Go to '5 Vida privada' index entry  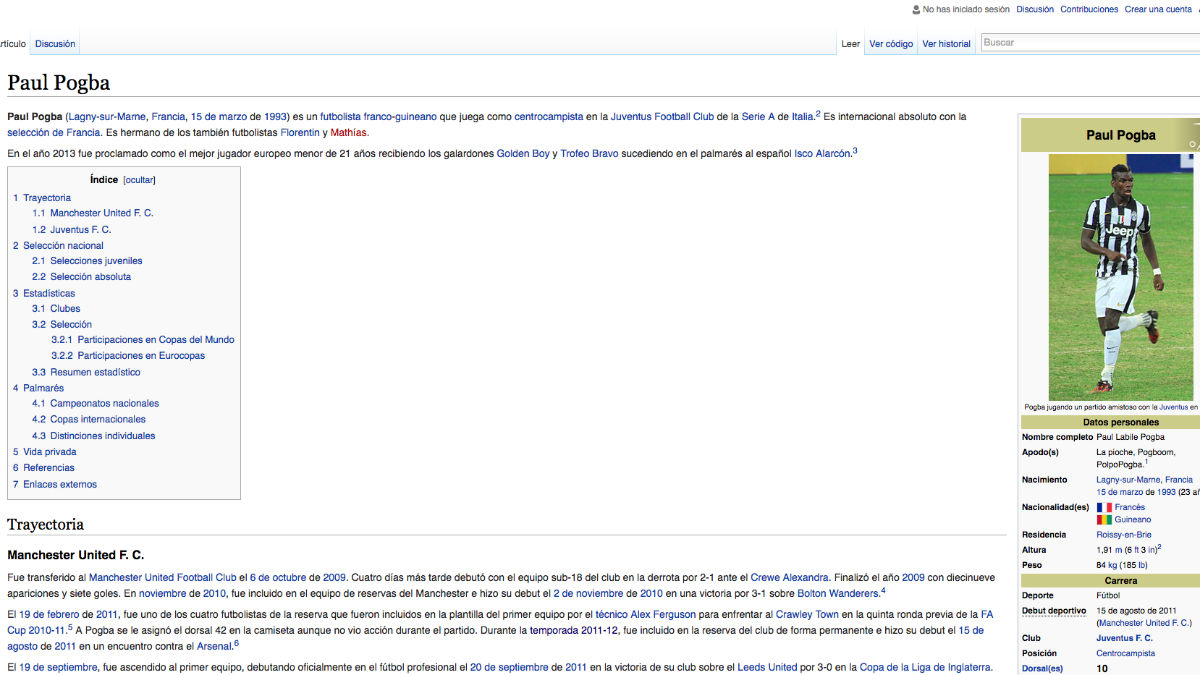[45, 452]
